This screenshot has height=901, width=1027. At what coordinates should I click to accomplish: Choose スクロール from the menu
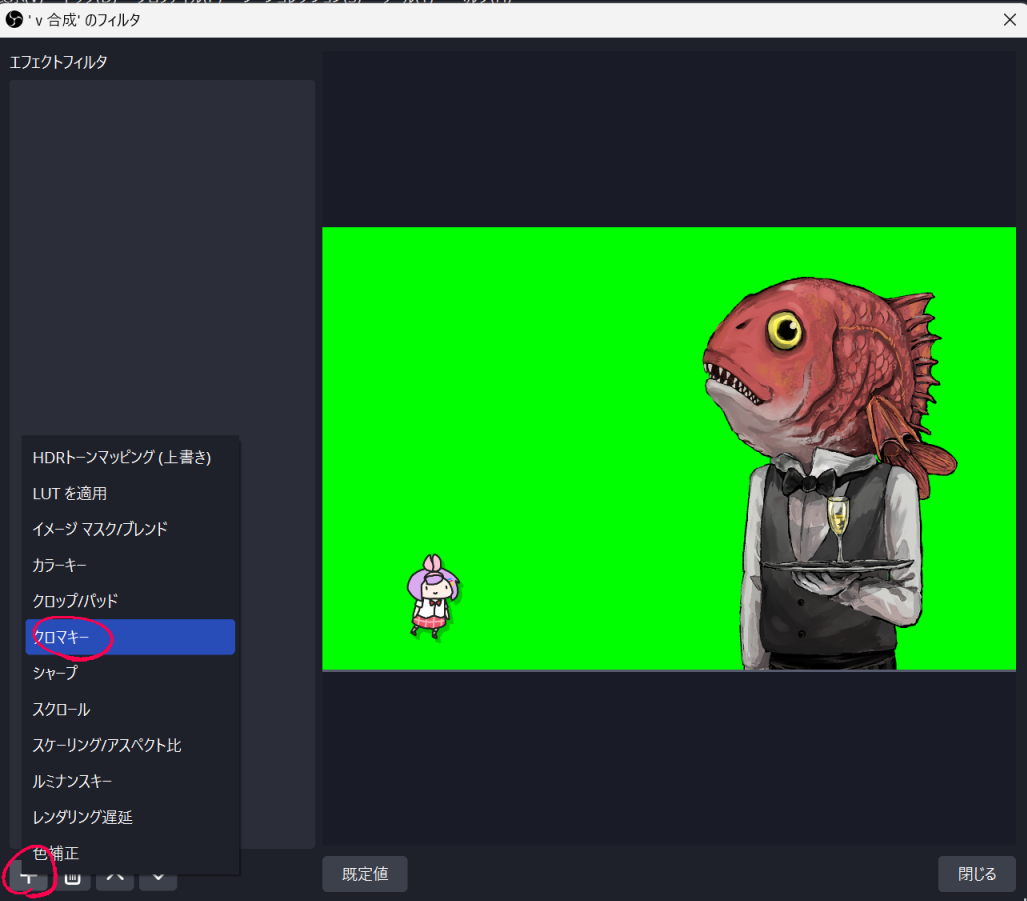coord(130,709)
